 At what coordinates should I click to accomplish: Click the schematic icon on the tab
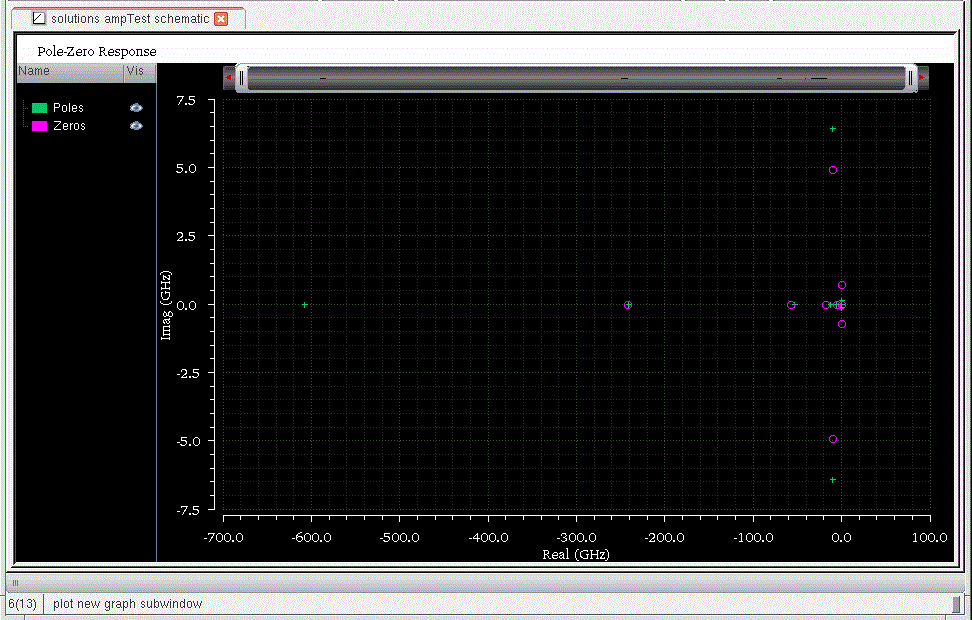coord(39,19)
